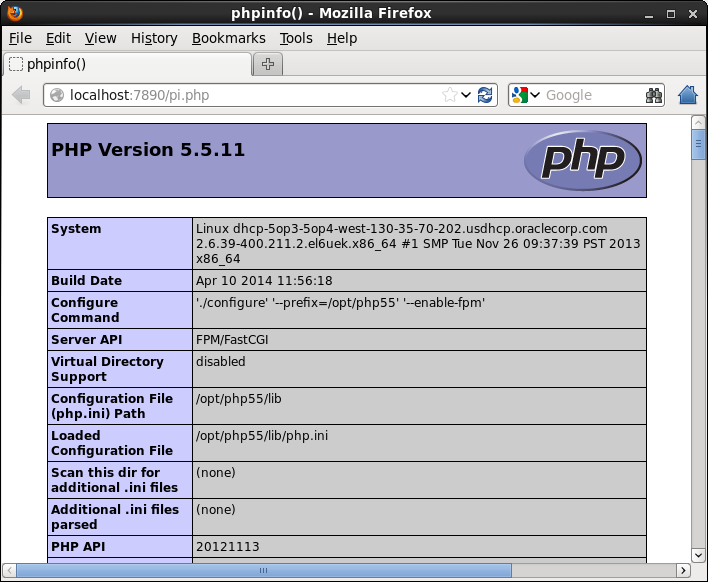Click the back arrow navigation button
Image resolution: width=708 pixels, height=582 pixels.
(x=21, y=95)
